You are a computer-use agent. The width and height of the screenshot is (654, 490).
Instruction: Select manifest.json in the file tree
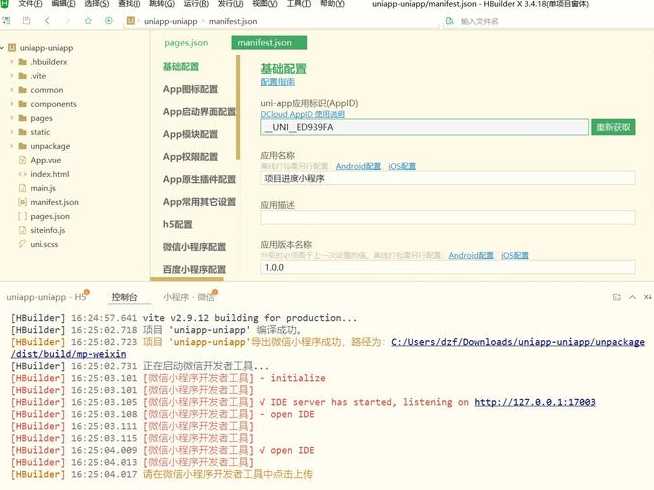coord(54,202)
